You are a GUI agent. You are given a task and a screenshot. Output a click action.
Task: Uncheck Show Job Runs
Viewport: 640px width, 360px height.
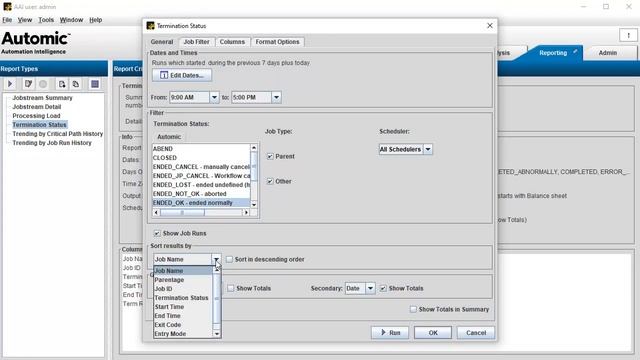pos(157,233)
